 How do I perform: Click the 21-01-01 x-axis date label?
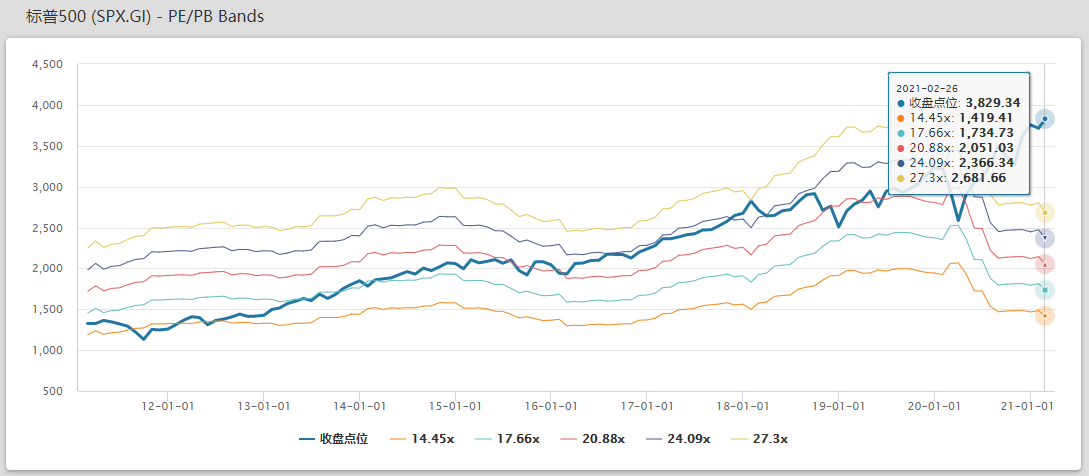[1030, 406]
